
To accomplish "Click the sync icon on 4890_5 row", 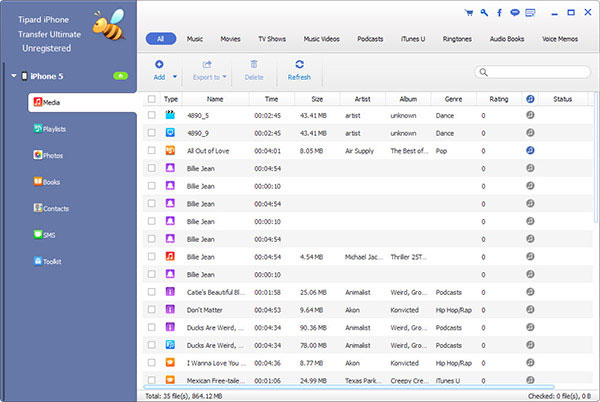I will tap(530, 115).
